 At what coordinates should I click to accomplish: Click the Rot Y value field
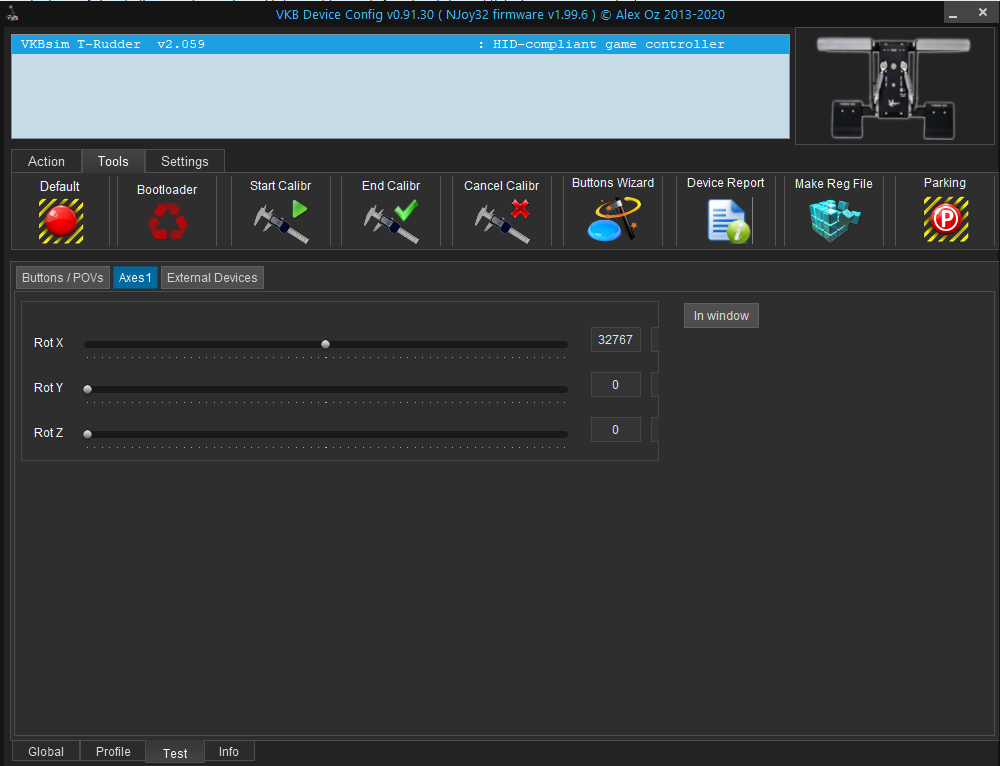615,385
